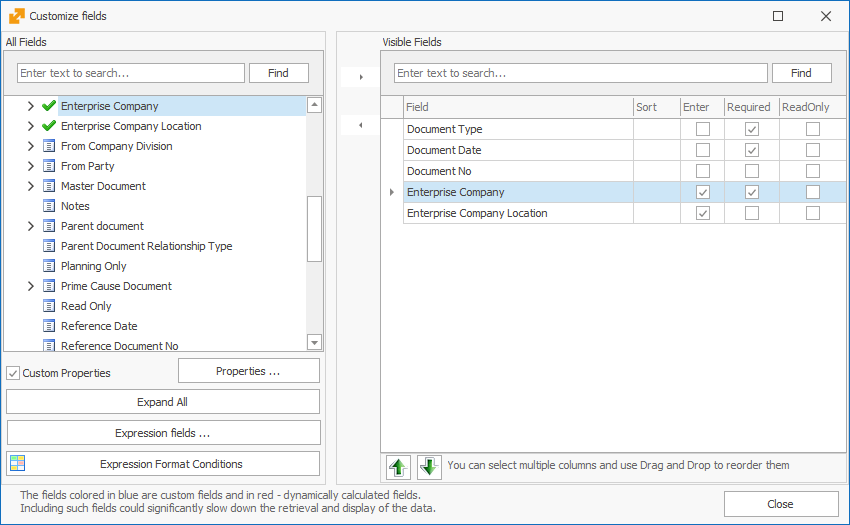Image resolution: width=850 pixels, height=525 pixels.
Task: Toggle the Custom Properties checkbox
Action: (x=13, y=373)
